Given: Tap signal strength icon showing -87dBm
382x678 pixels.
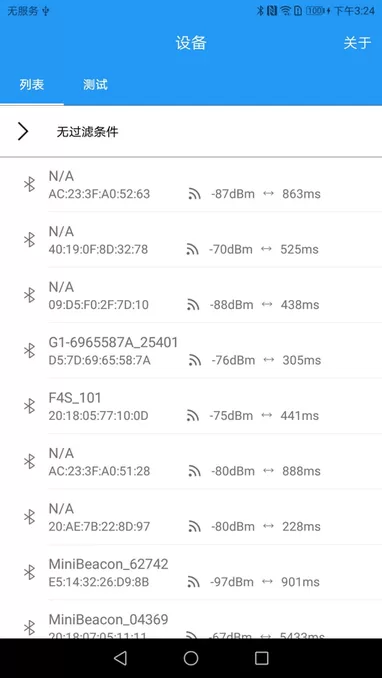Looking at the screenshot, I should pyautogui.click(x=195, y=194).
